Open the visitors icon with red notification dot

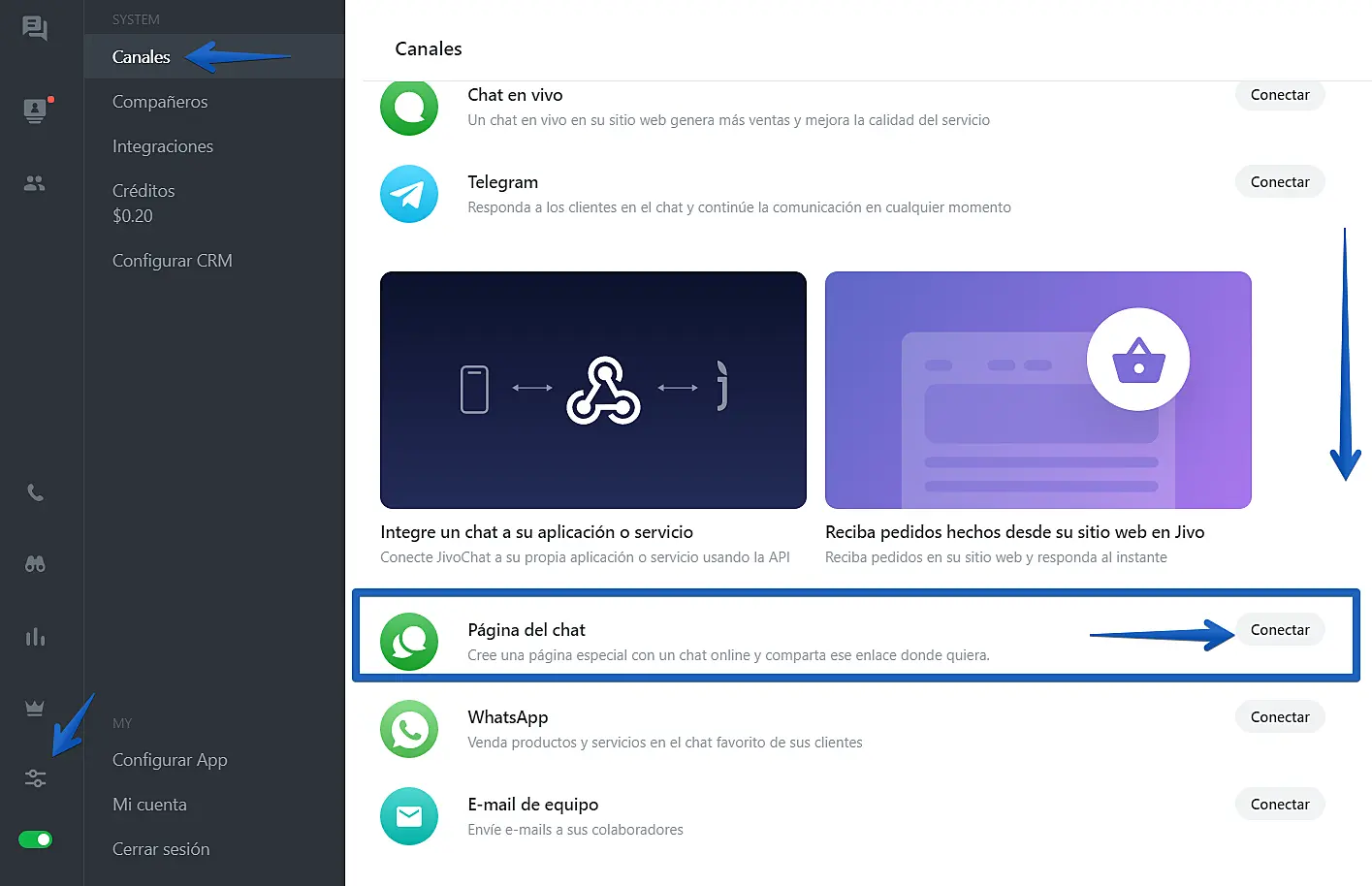pos(35,110)
